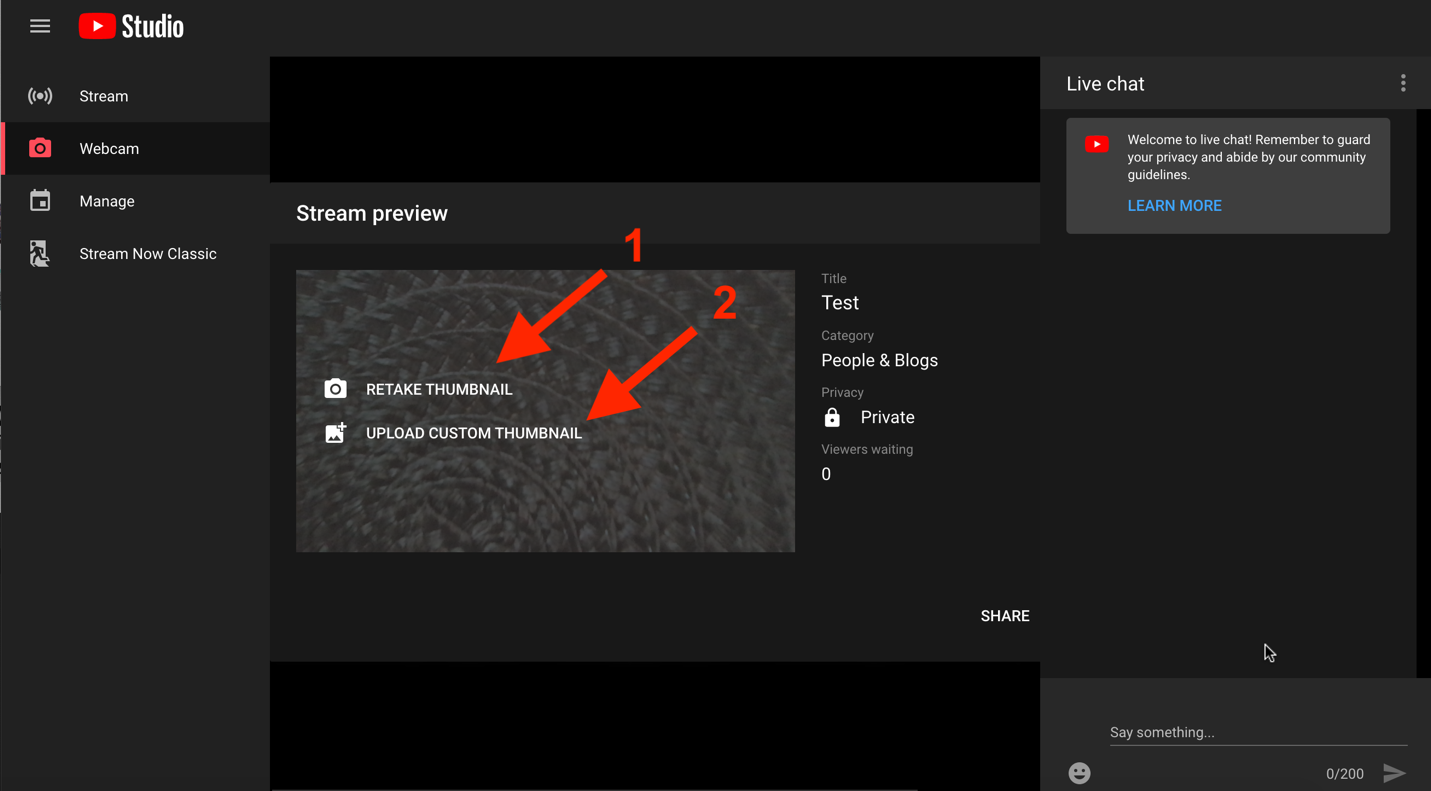Click the Stream broadcast icon

pyautogui.click(x=40, y=96)
